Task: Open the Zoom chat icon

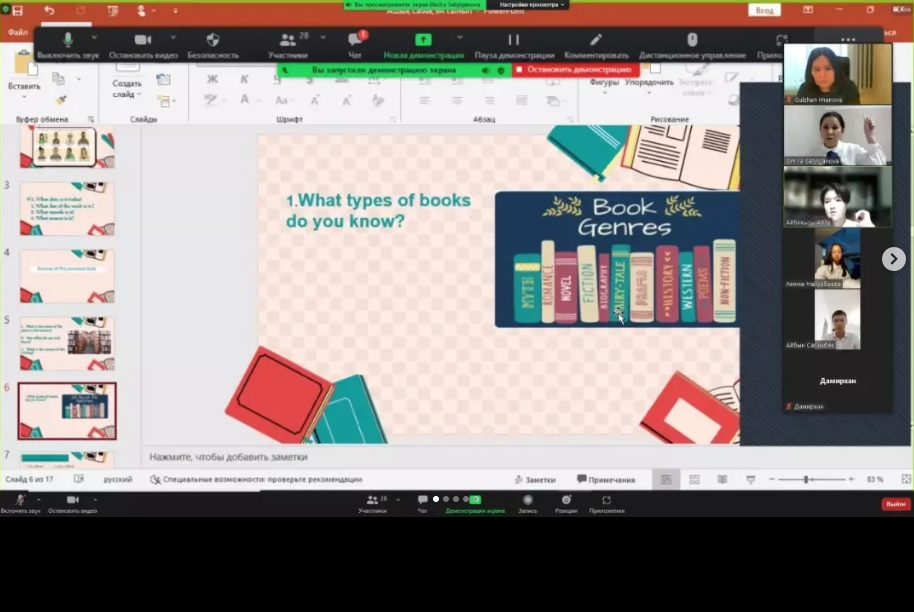Action: [355, 40]
